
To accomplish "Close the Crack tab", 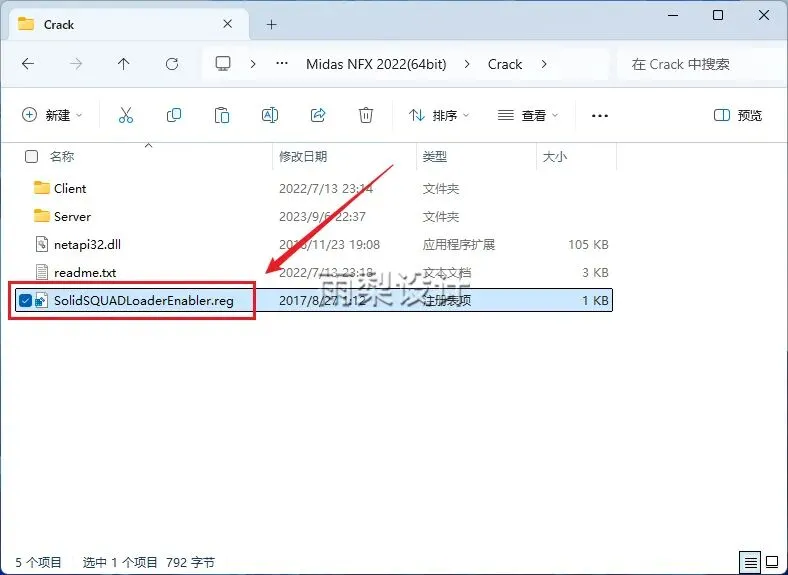I will click(x=228, y=24).
